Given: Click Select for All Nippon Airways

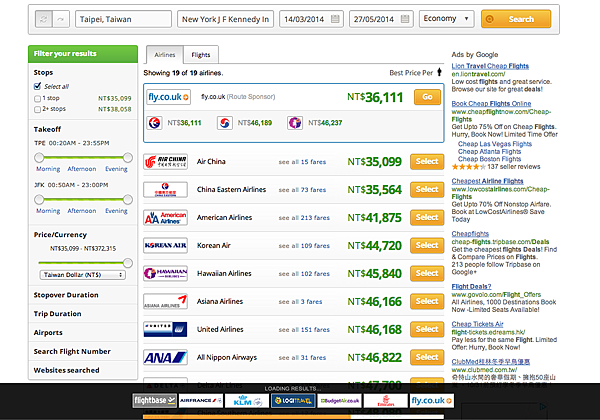Looking at the screenshot, I should point(427,357).
